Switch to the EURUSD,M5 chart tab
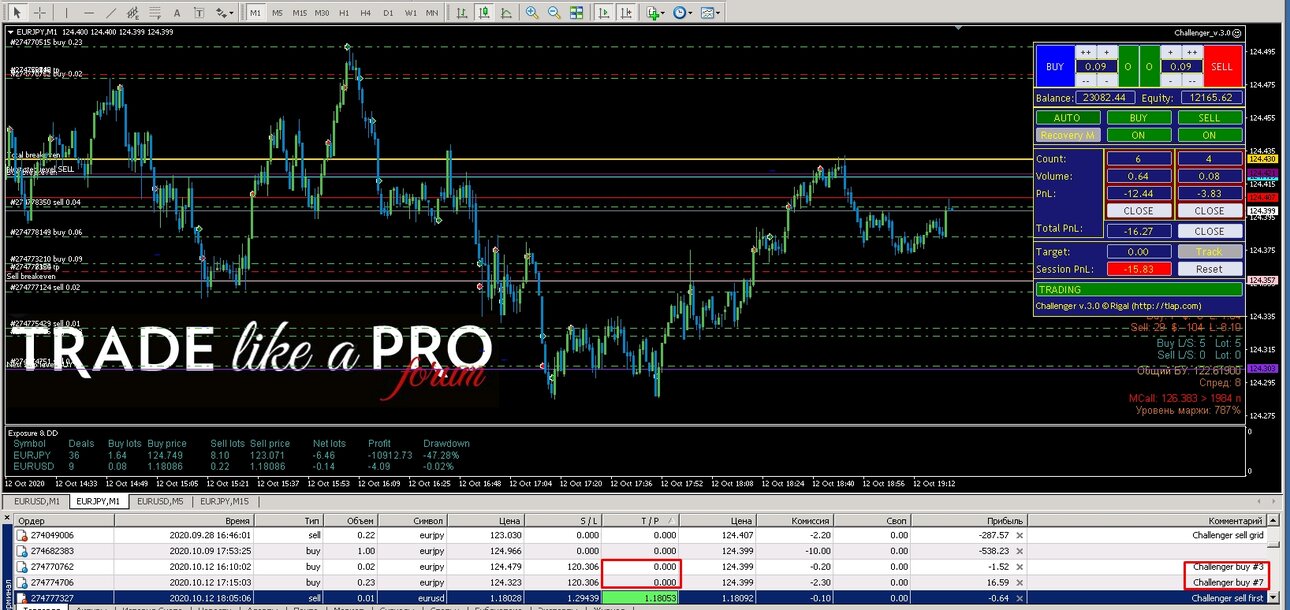 (160, 500)
